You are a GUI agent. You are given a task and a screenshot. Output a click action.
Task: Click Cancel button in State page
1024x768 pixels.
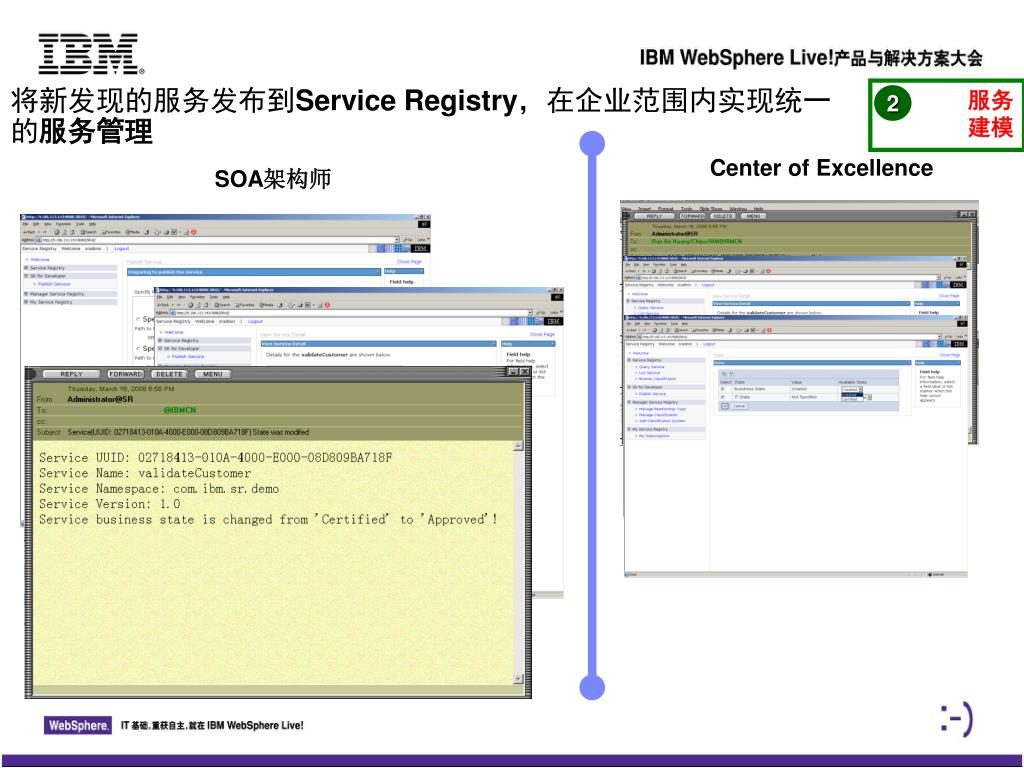[x=739, y=406]
